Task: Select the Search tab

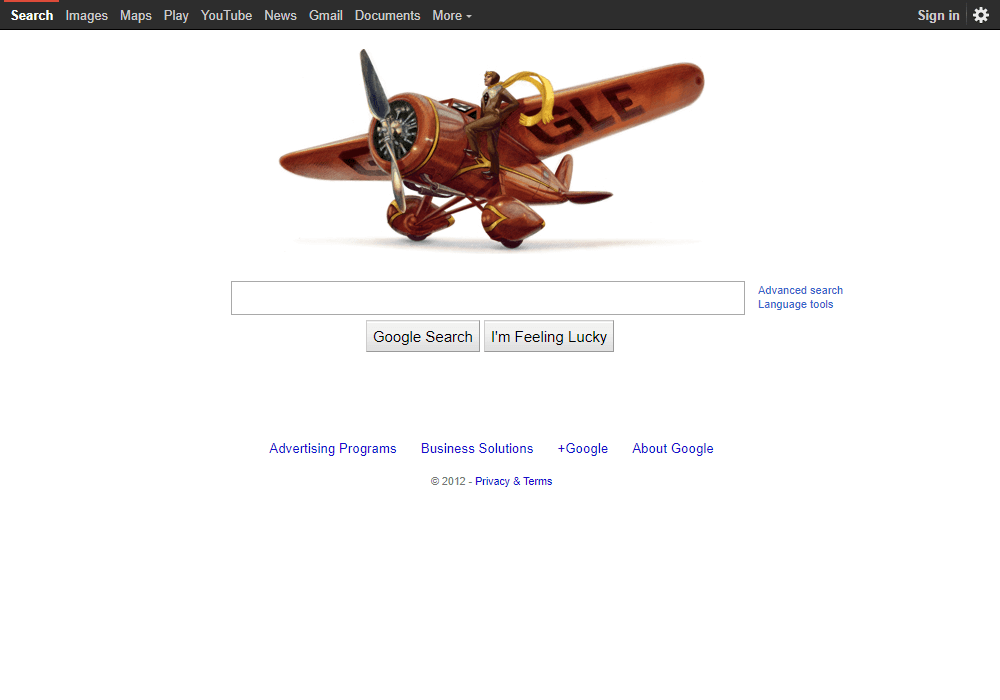Action: (x=32, y=15)
